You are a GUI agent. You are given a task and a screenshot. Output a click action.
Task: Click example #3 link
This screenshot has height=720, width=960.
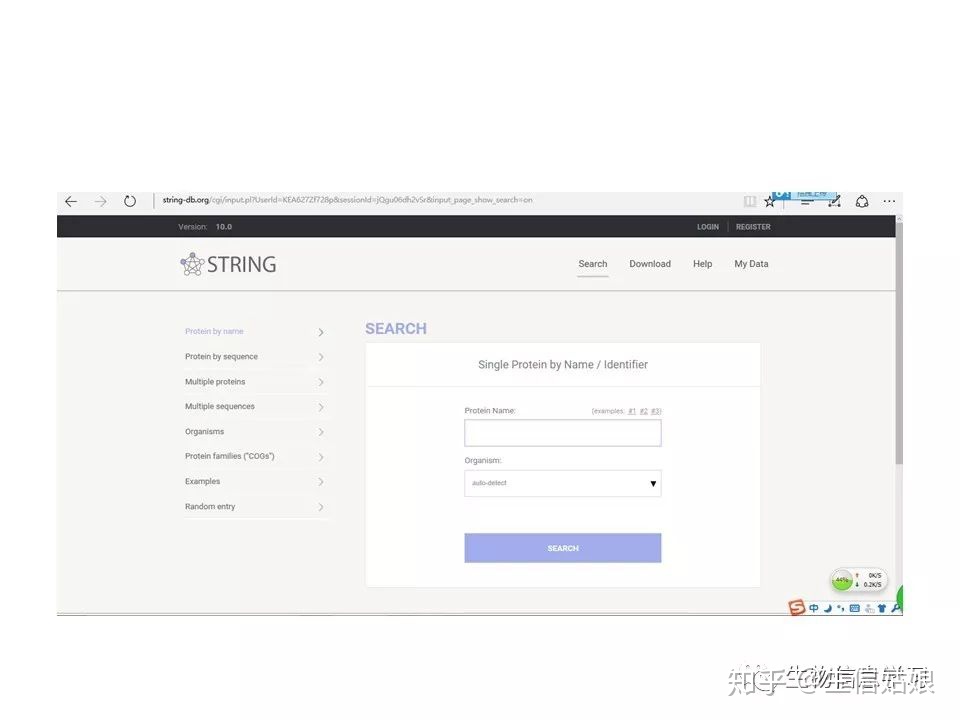(x=655, y=411)
